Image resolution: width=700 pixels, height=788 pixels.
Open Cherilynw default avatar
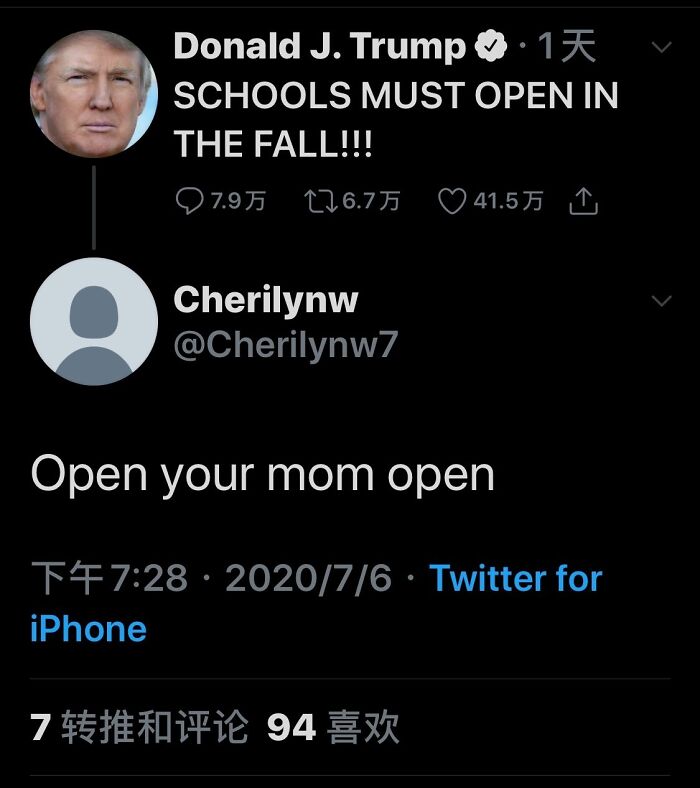[x=94, y=322]
